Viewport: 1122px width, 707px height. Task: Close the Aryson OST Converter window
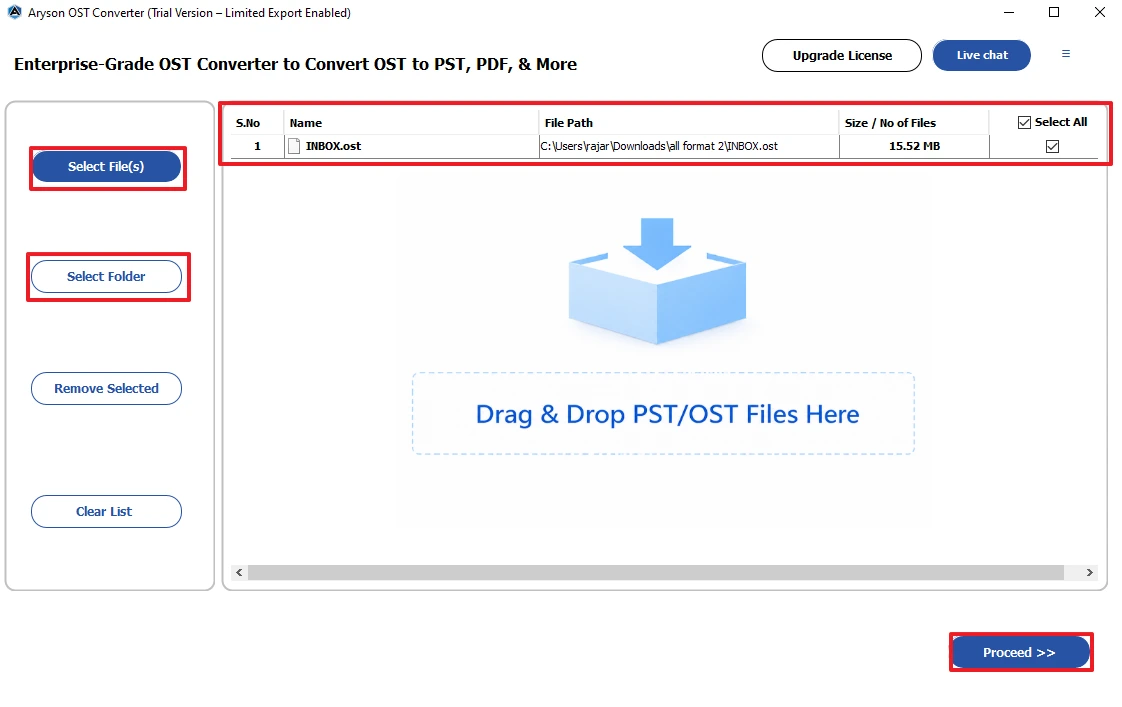(1100, 12)
